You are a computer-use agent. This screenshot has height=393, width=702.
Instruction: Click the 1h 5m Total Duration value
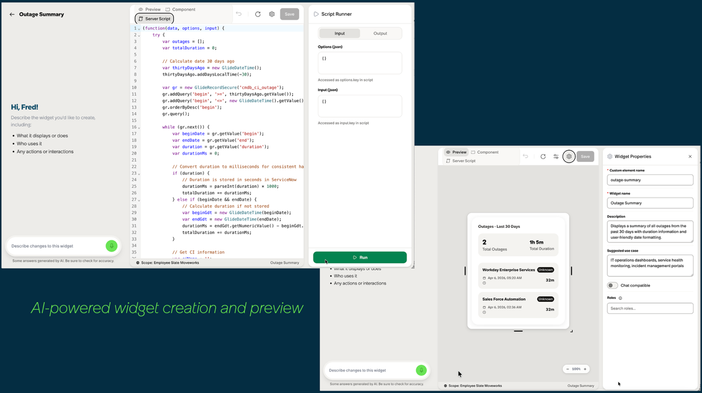click(x=536, y=242)
